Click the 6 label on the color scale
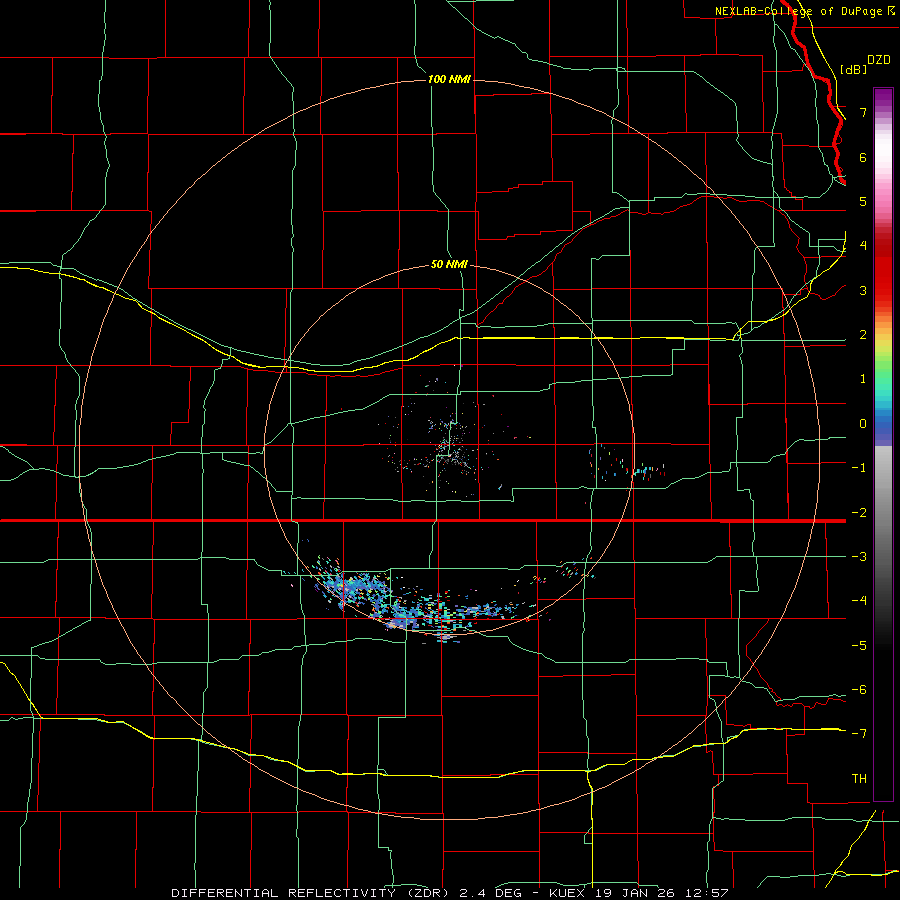 point(863,157)
